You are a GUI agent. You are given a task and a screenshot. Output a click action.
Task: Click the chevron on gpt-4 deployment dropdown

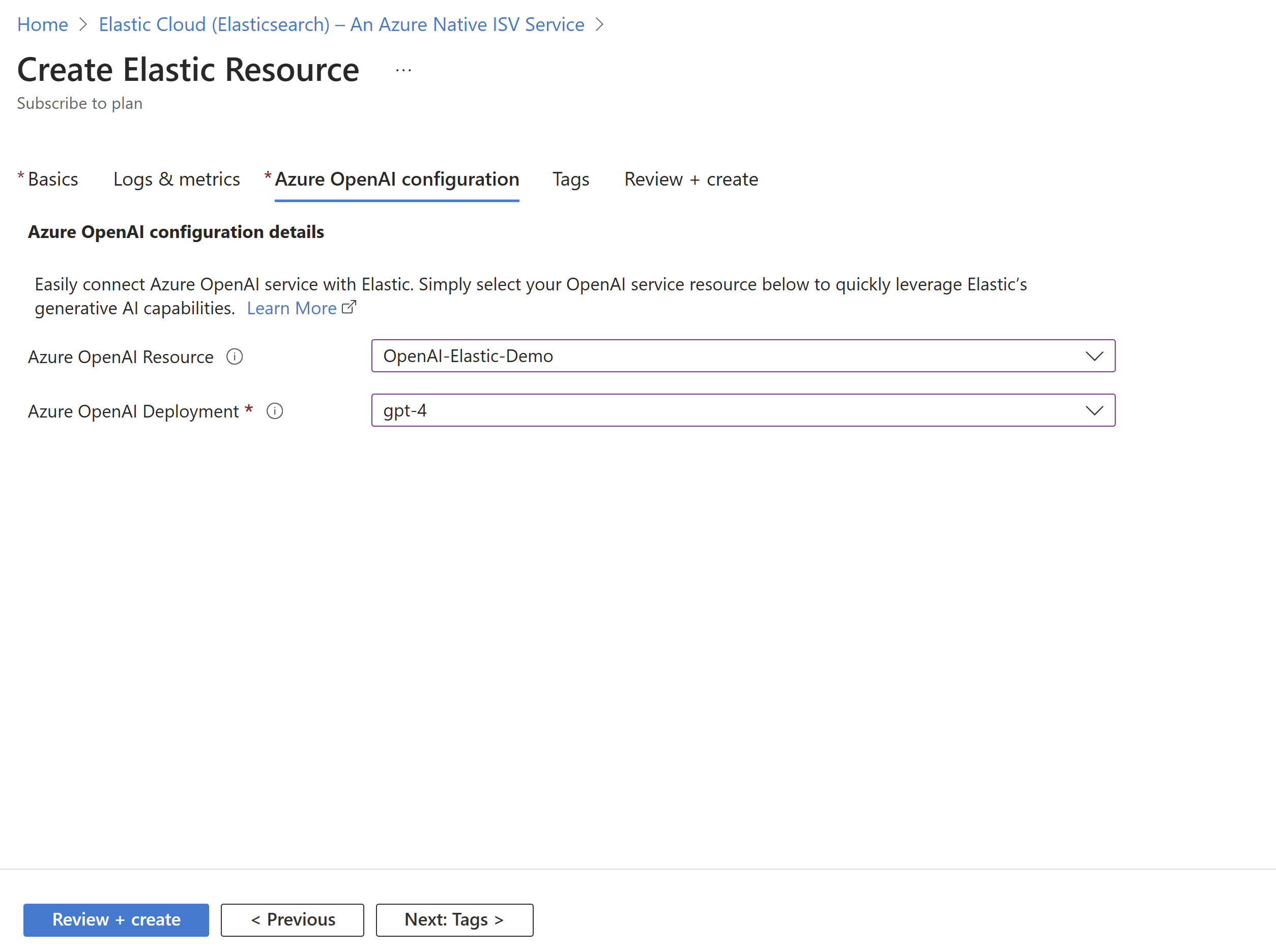(1094, 409)
